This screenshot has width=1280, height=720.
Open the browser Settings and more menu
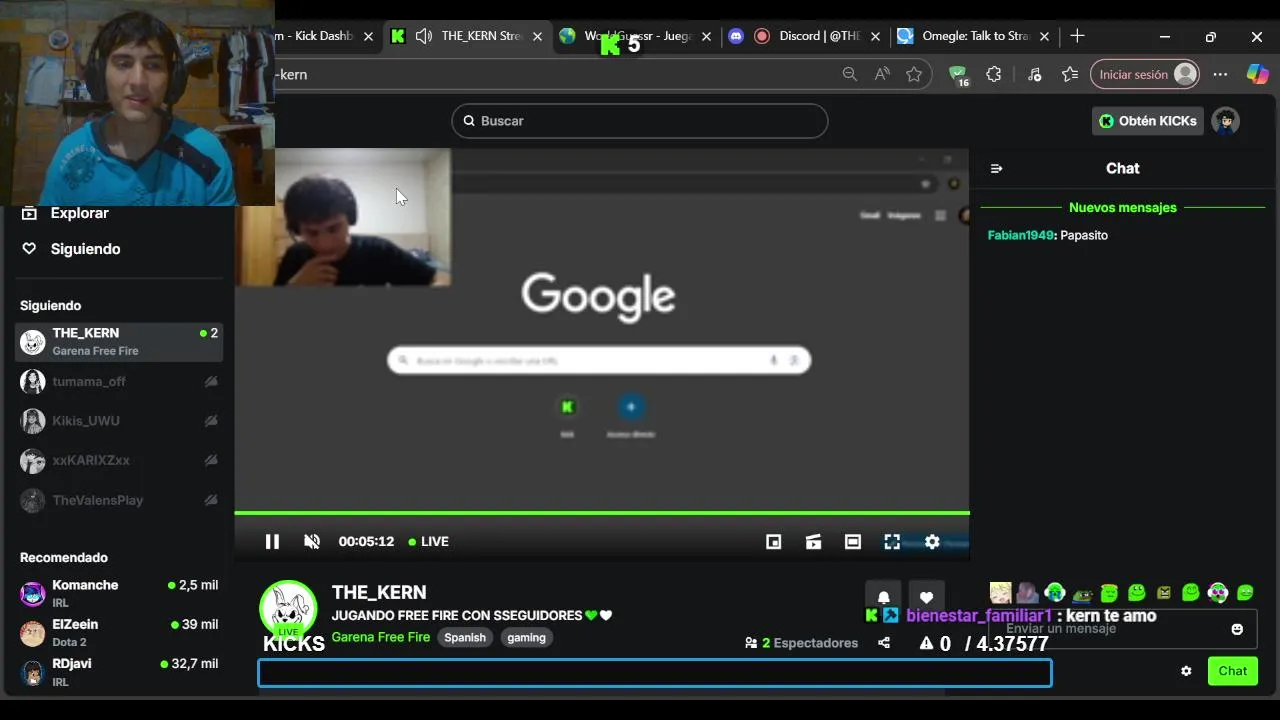1220,74
